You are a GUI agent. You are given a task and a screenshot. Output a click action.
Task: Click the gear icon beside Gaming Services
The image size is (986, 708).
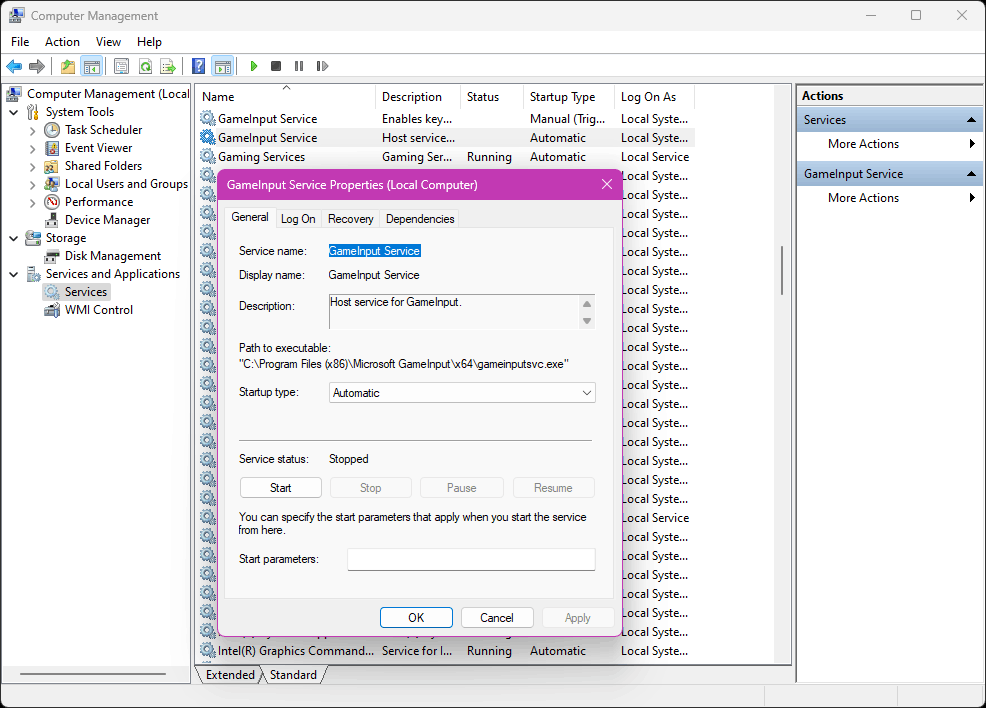[208, 157]
